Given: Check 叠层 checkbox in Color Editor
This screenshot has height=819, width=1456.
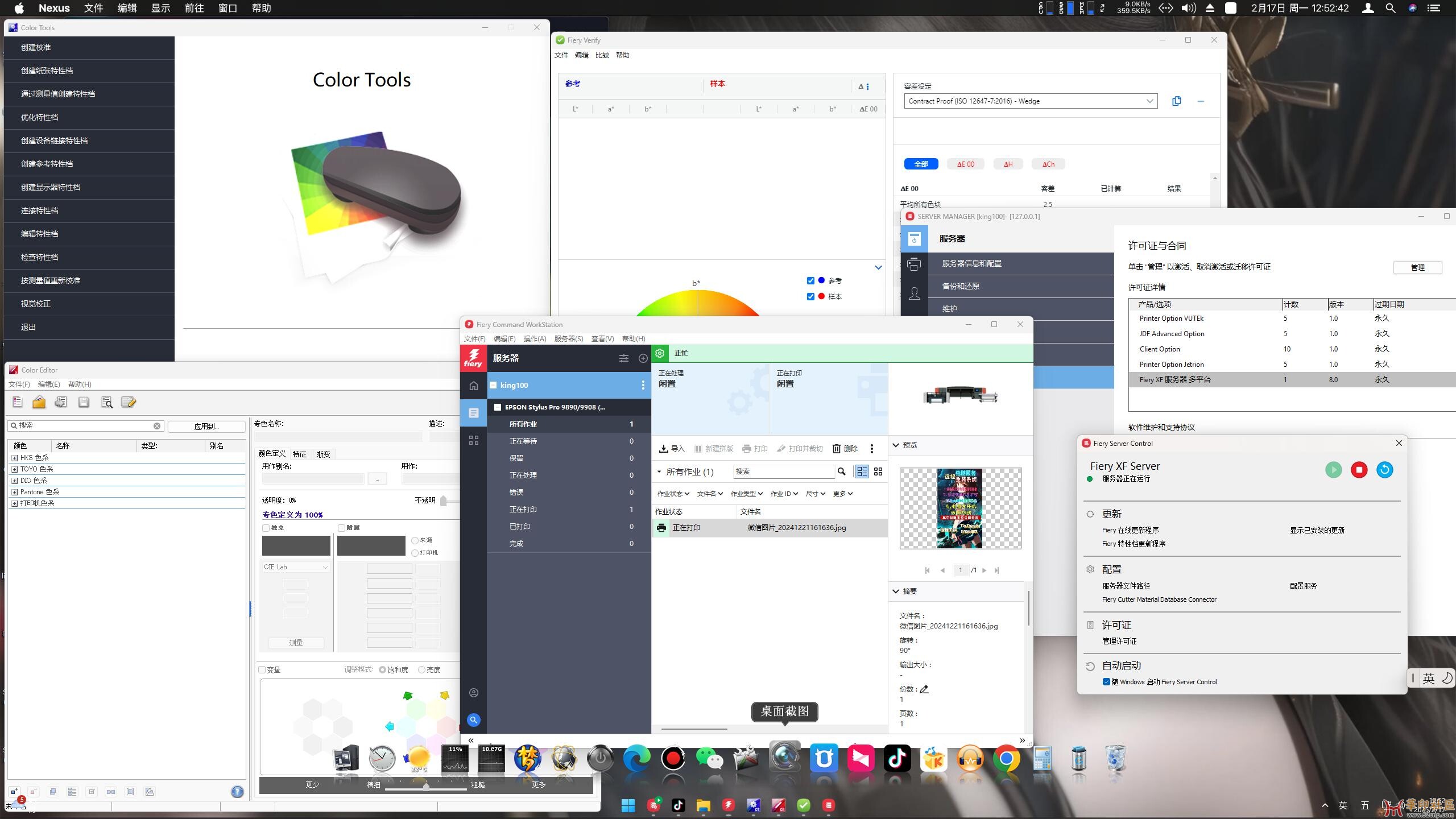Looking at the screenshot, I should pos(341,528).
